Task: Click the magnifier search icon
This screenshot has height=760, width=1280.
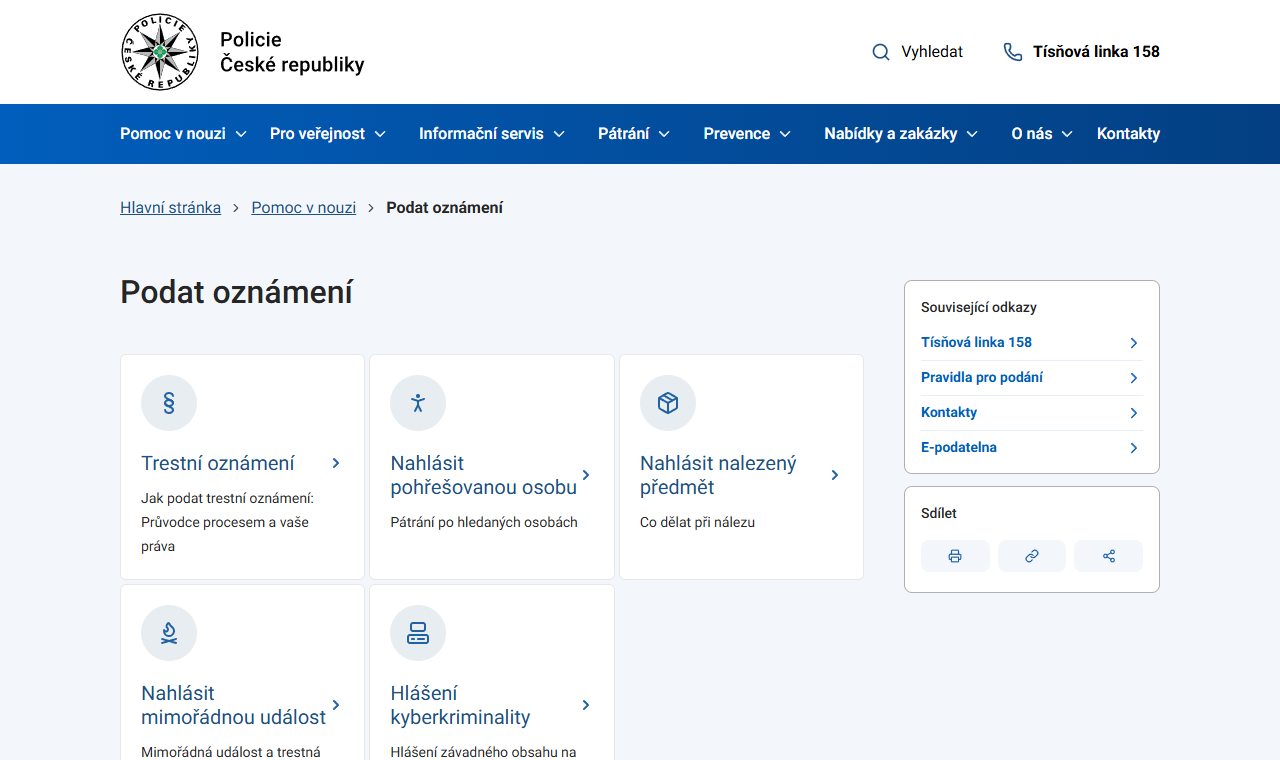Action: click(881, 52)
